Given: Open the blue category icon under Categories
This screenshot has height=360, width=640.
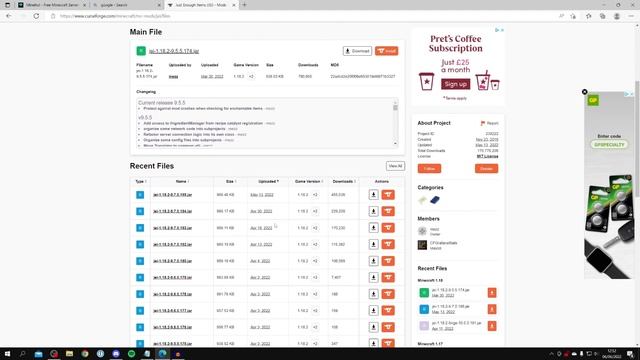Looking at the screenshot, I should pos(435,200).
